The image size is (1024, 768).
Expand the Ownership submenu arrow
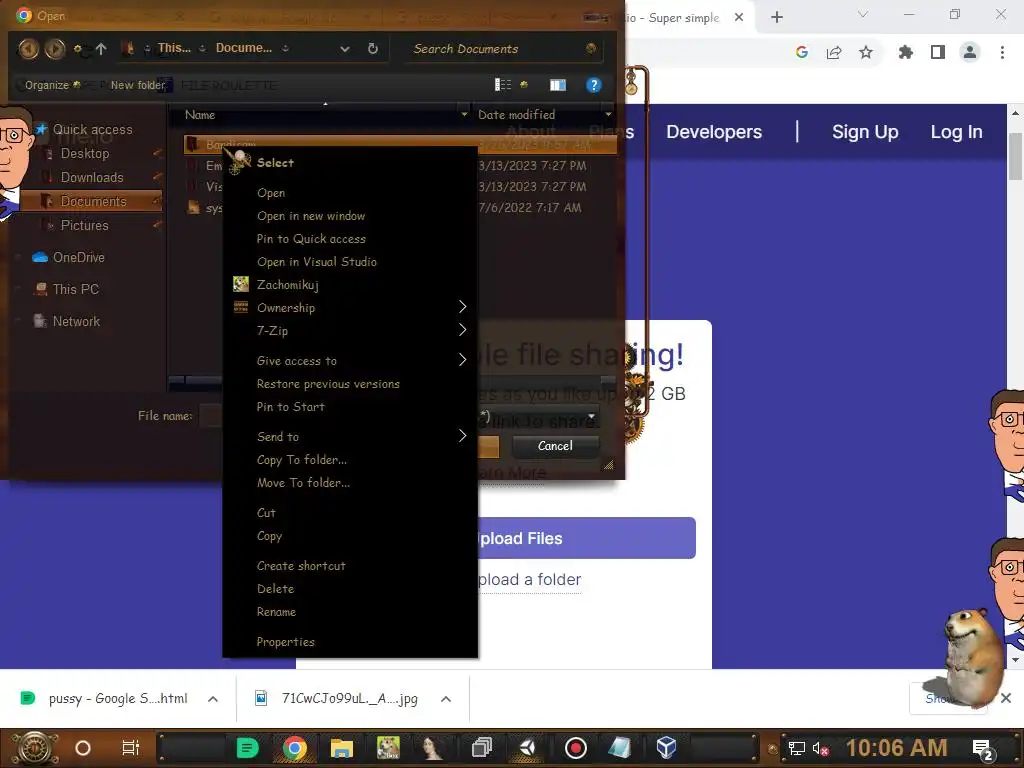click(x=462, y=307)
